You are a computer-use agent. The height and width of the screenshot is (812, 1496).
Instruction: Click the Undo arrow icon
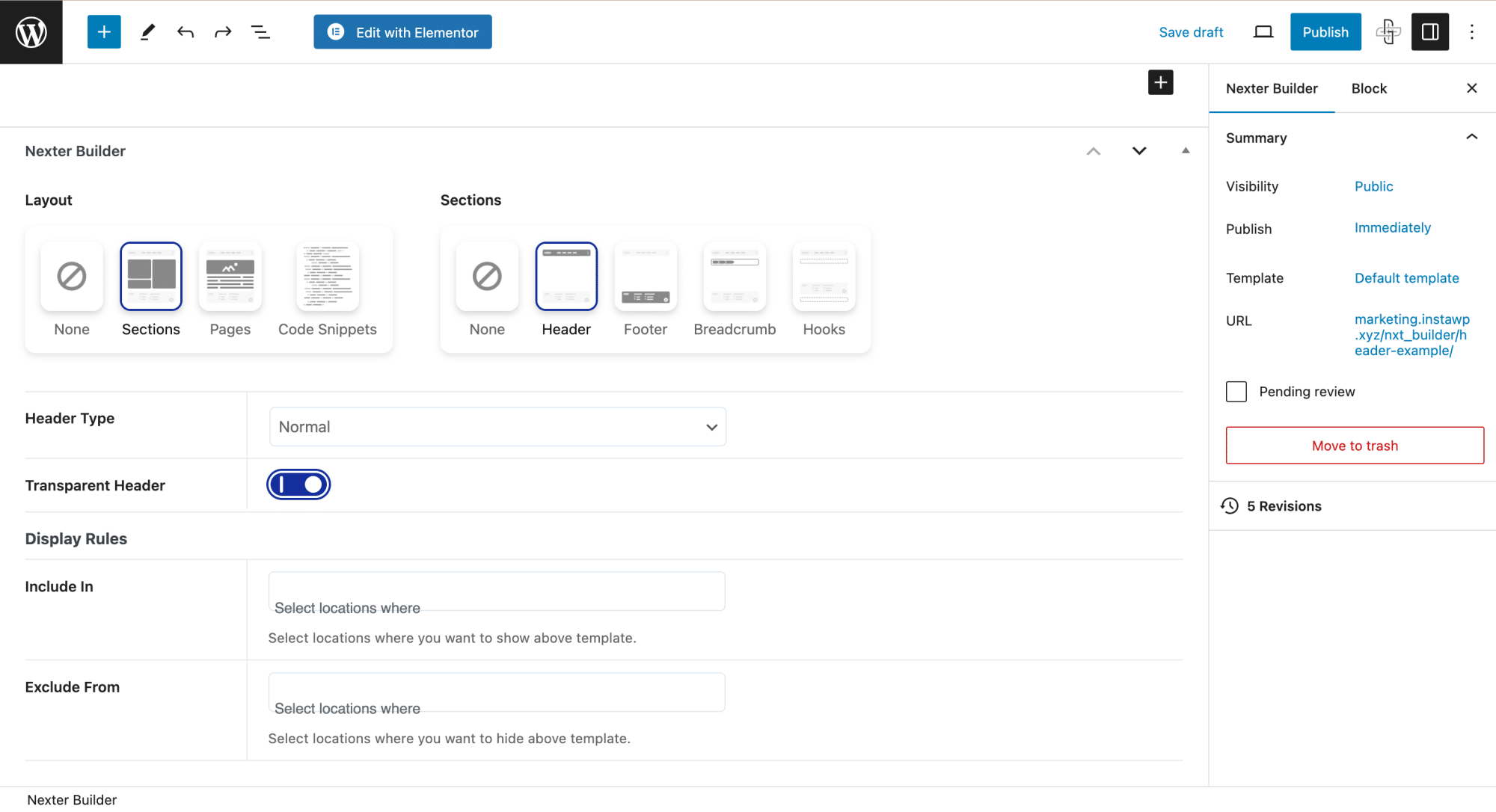tap(185, 31)
